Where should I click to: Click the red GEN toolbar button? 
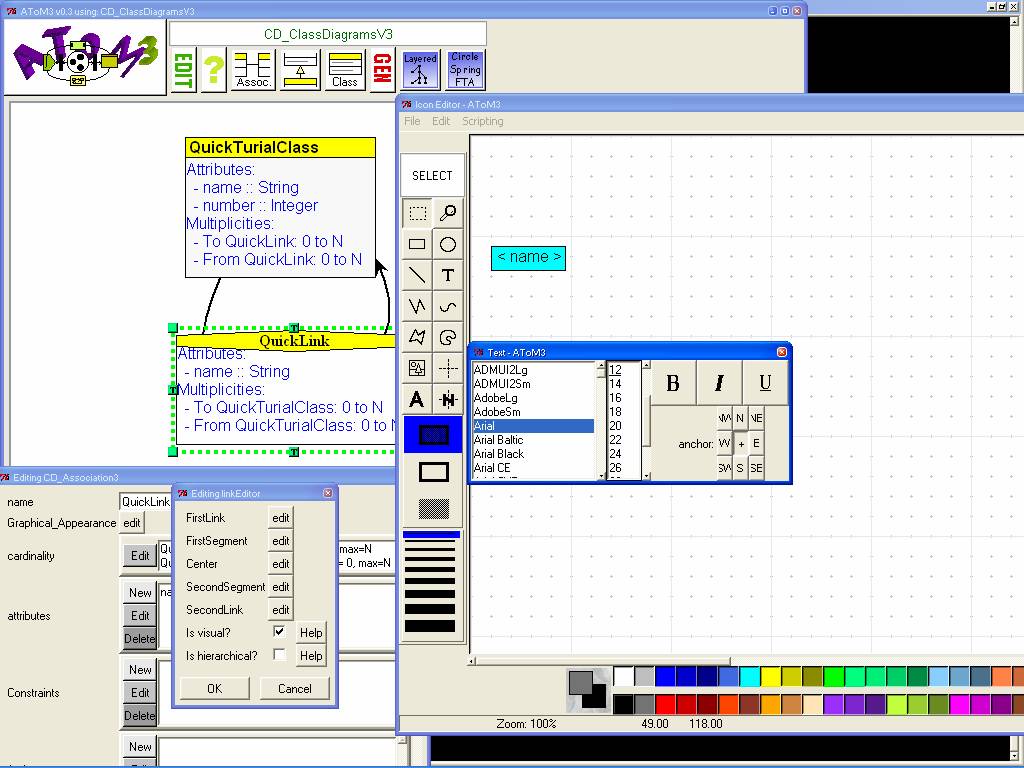point(382,69)
